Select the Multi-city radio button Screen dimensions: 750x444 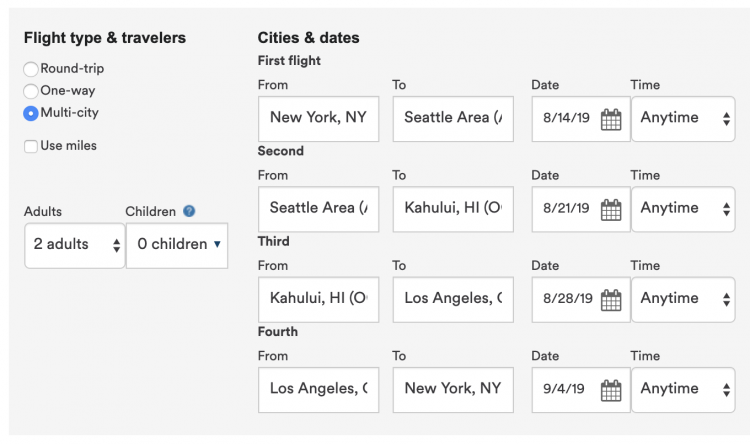coord(31,113)
